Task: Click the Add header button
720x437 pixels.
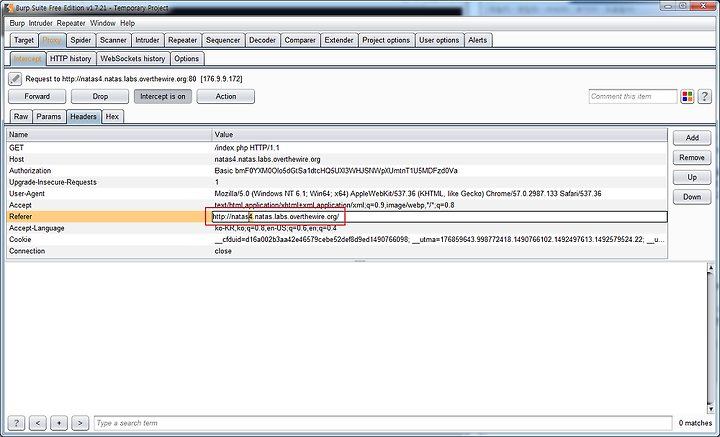Action: (692, 138)
